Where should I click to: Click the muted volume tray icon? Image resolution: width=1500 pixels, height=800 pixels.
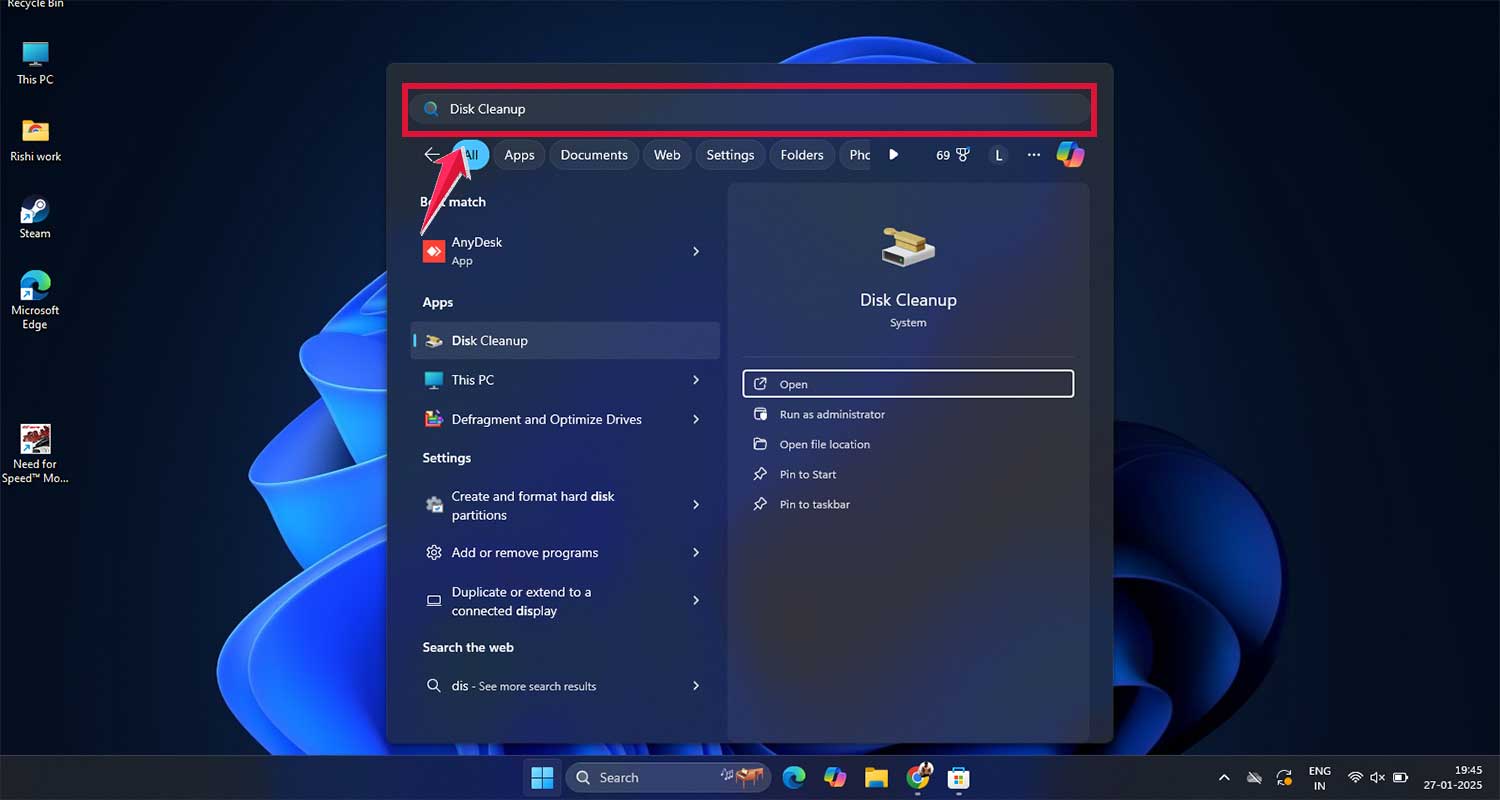point(1377,777)
